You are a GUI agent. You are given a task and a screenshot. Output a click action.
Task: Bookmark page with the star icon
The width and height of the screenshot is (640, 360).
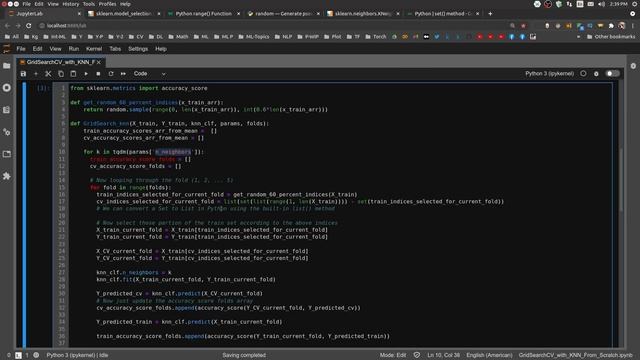pyautogui.click(x=523, y=25)
